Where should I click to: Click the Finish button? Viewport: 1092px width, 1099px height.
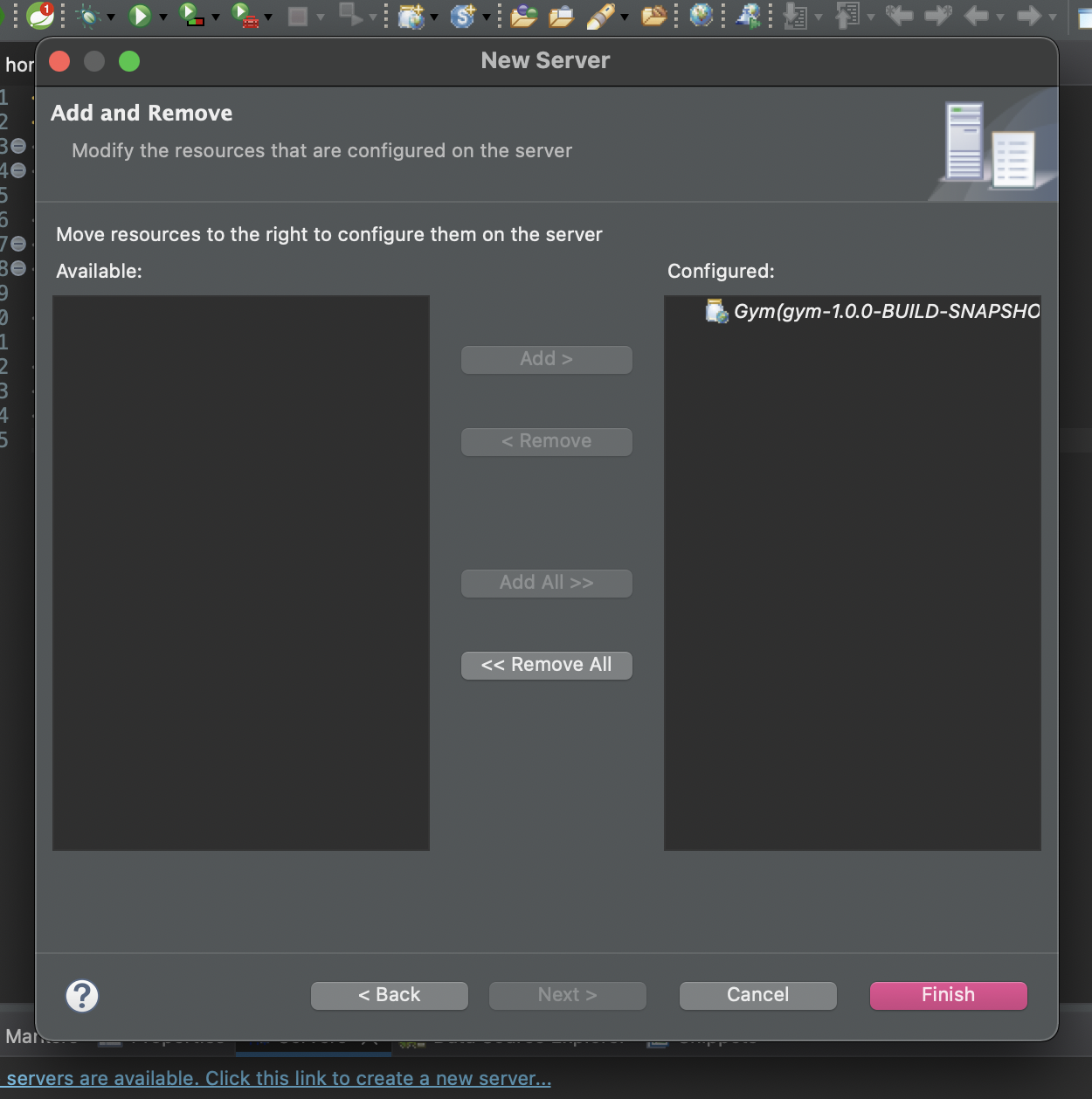tap(949, 995)
